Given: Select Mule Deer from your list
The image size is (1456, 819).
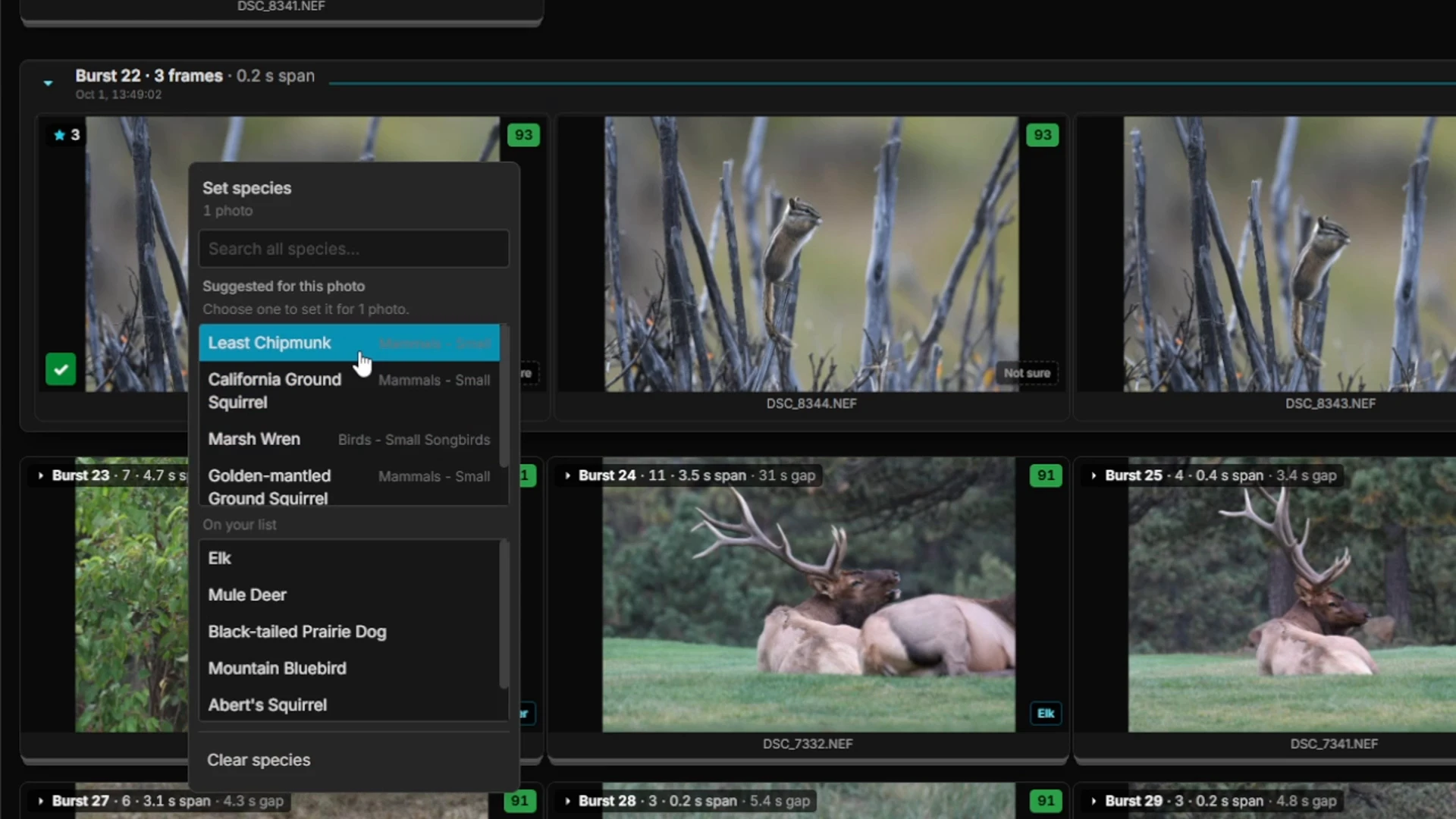Looking at the screenshot, I should [x=349, y=595].
